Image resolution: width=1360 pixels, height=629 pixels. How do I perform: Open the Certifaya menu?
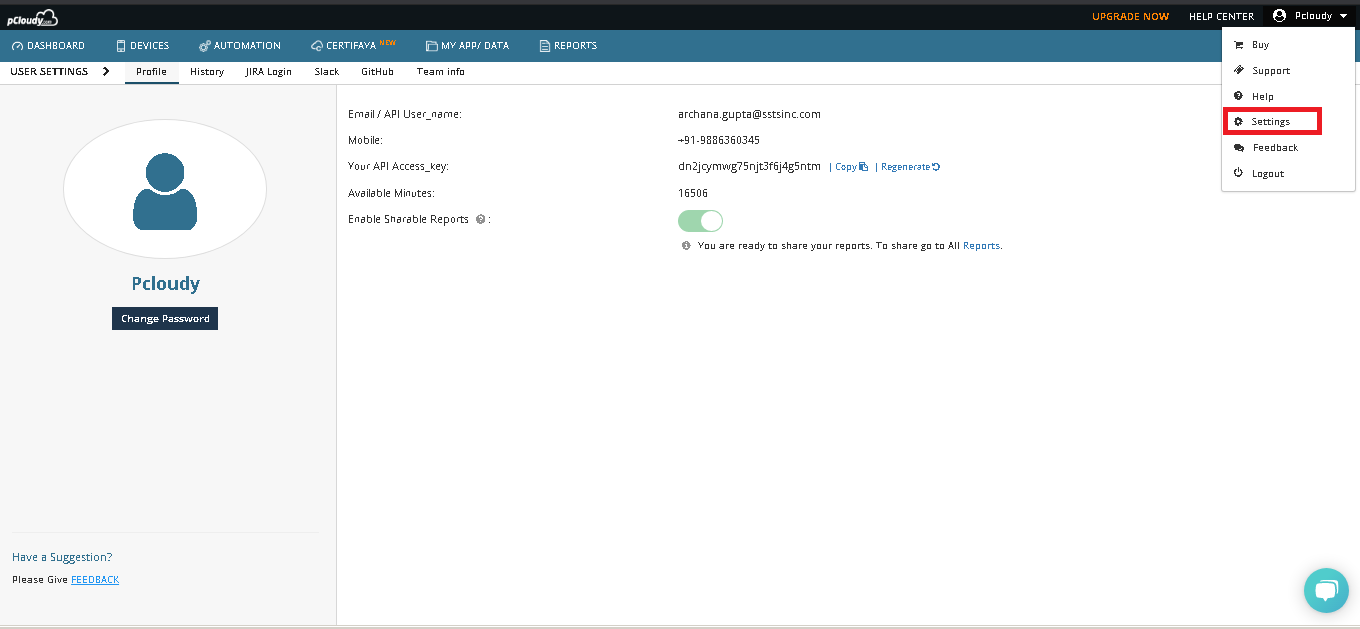(353, 46)
